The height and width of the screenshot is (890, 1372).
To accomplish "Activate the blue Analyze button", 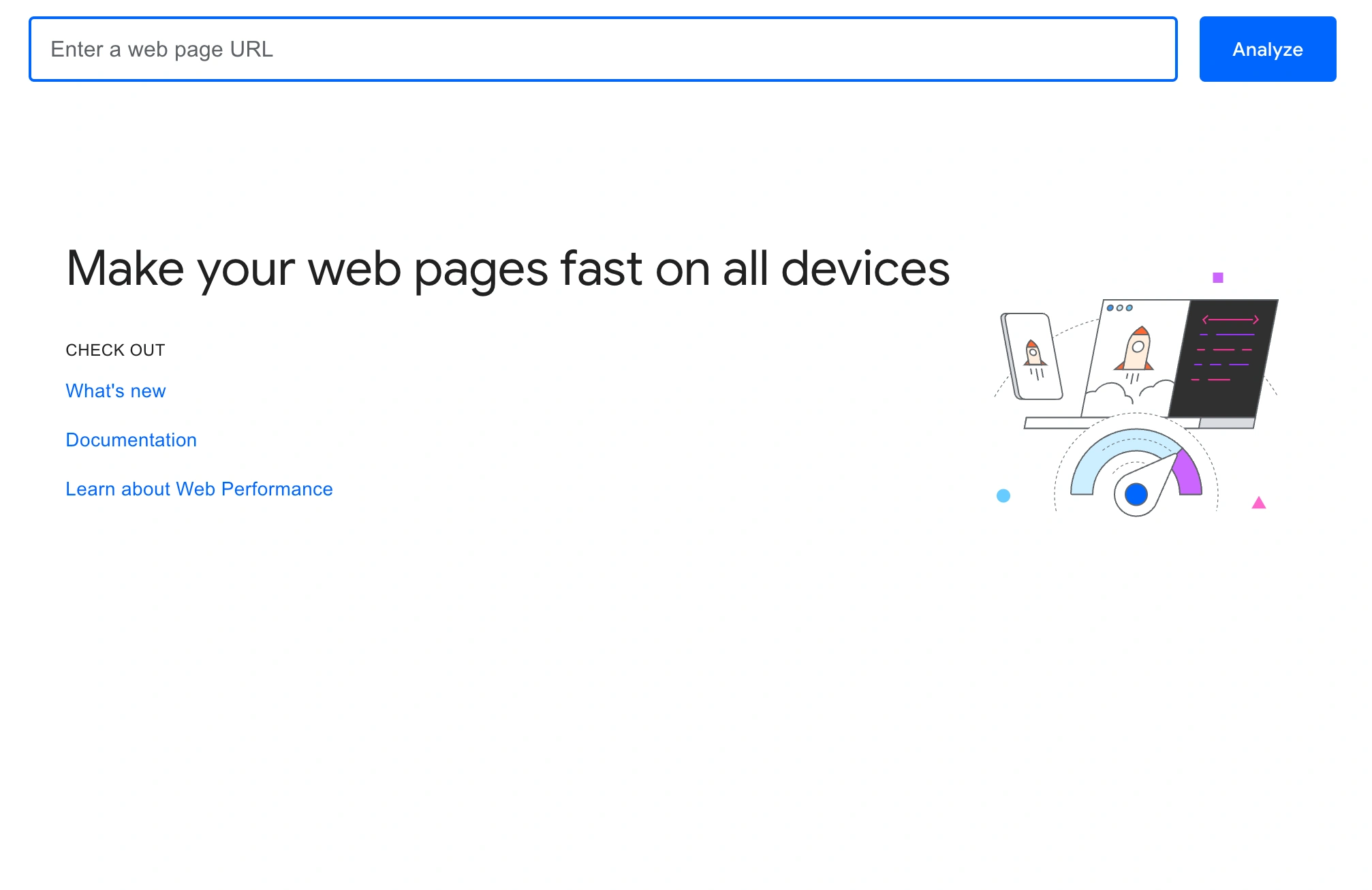I will [1267, 49].
